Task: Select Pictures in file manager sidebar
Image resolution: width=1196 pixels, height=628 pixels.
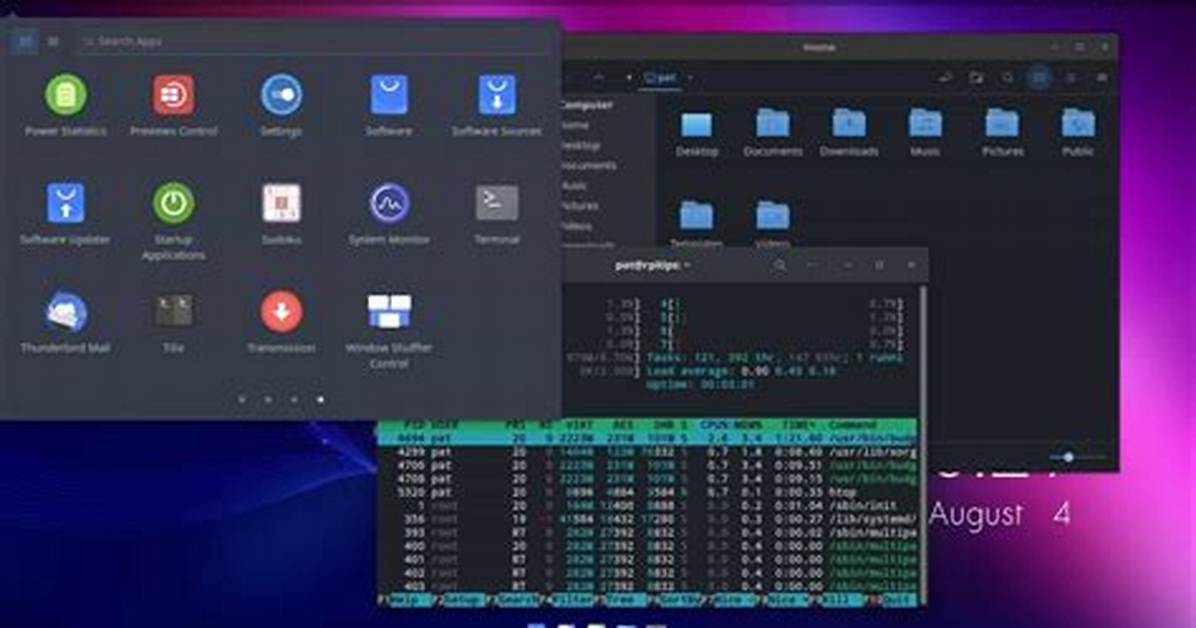Action: click(580, 205)
